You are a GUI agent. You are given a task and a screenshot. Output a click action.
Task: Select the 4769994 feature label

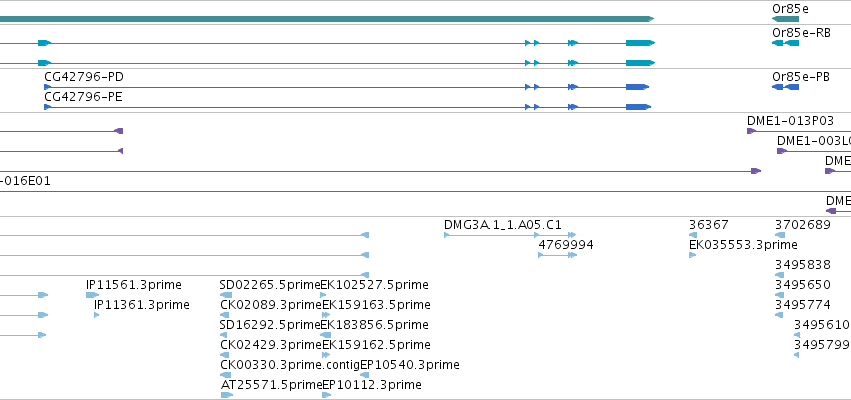[566, 245]
